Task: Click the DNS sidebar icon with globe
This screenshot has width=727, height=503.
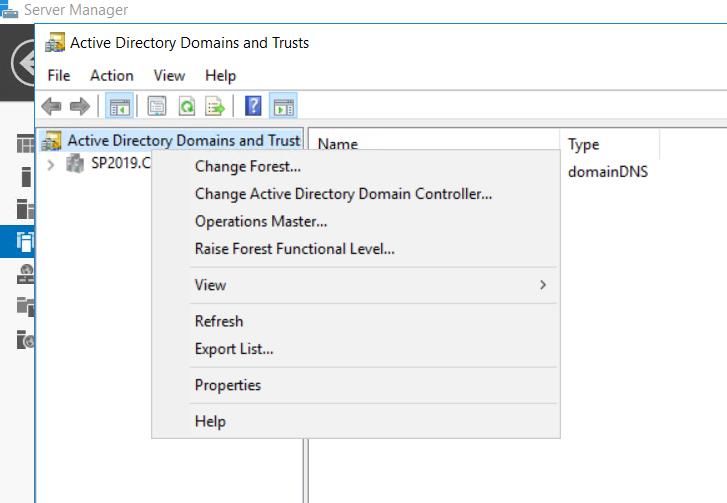Action: click(26, 274)
